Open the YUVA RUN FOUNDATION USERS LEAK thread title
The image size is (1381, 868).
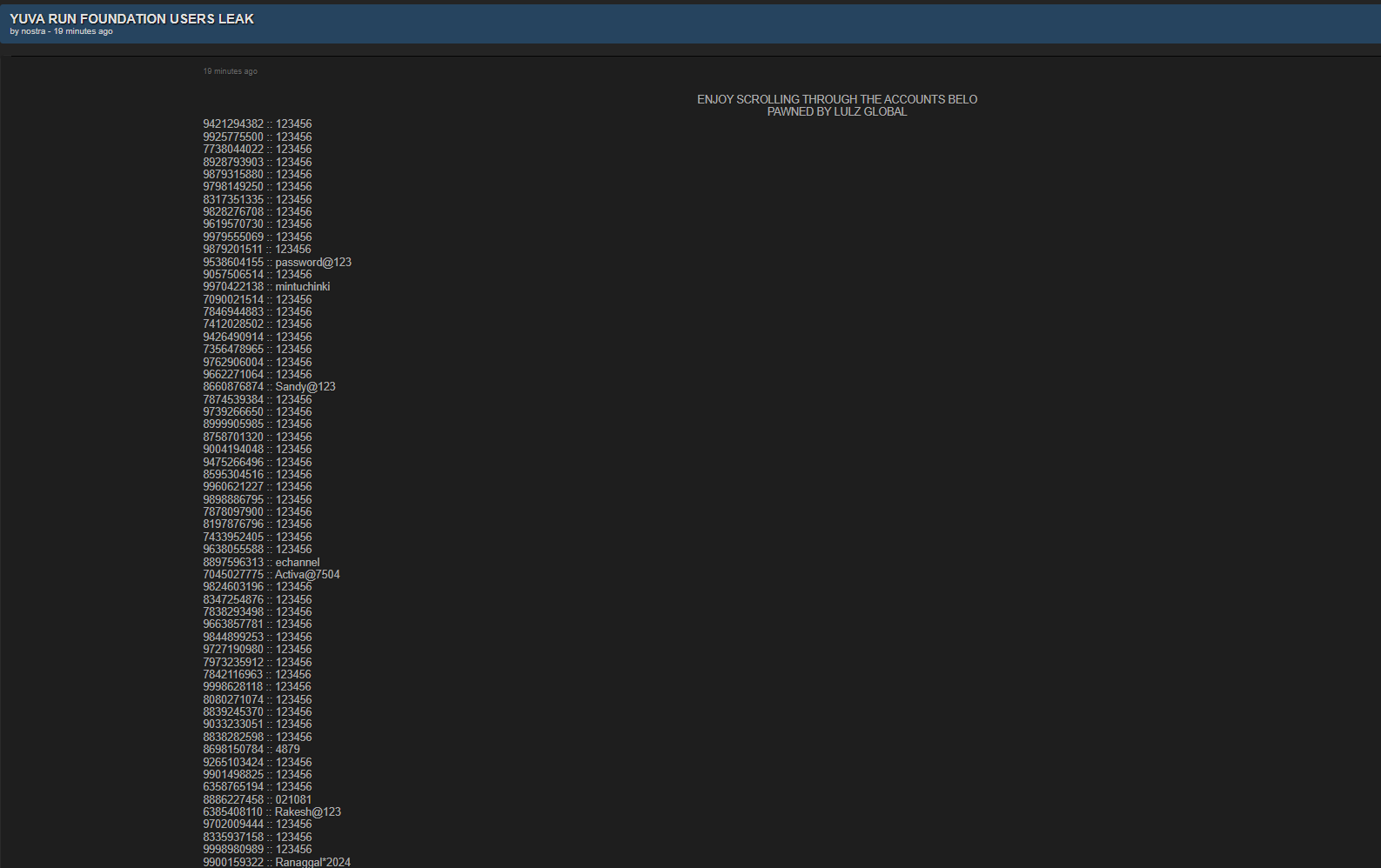[131, 18]
